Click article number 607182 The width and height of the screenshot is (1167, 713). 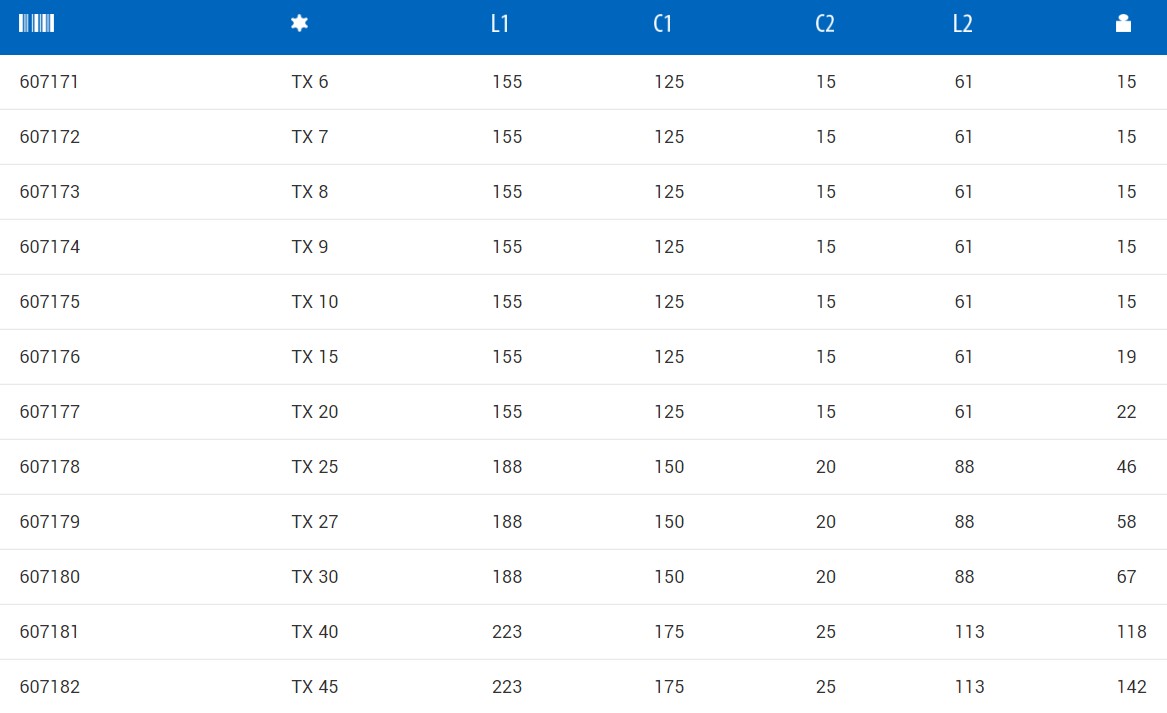(x=49, y=687)
